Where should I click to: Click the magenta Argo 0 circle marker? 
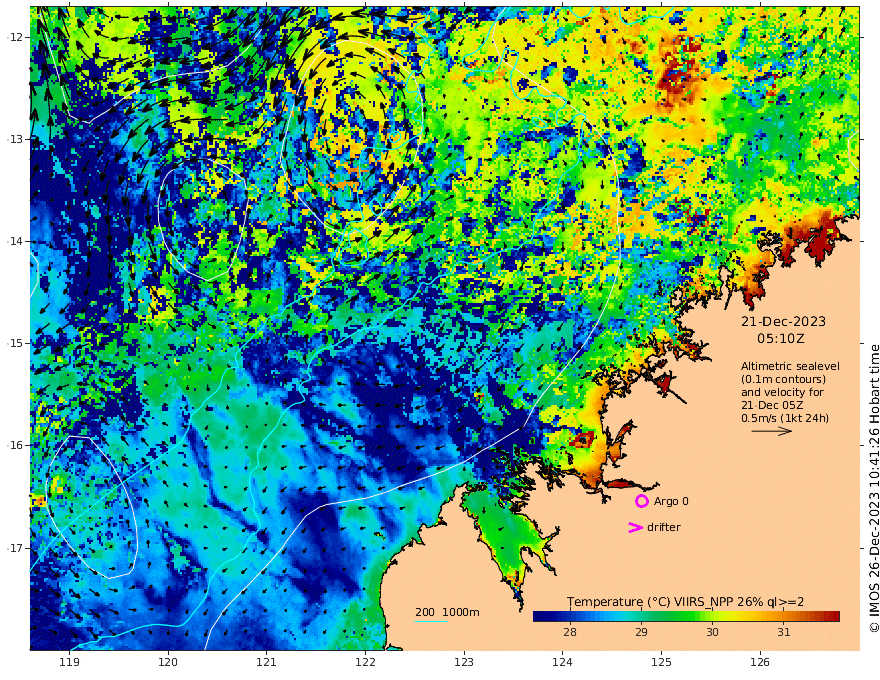point(641,501)
